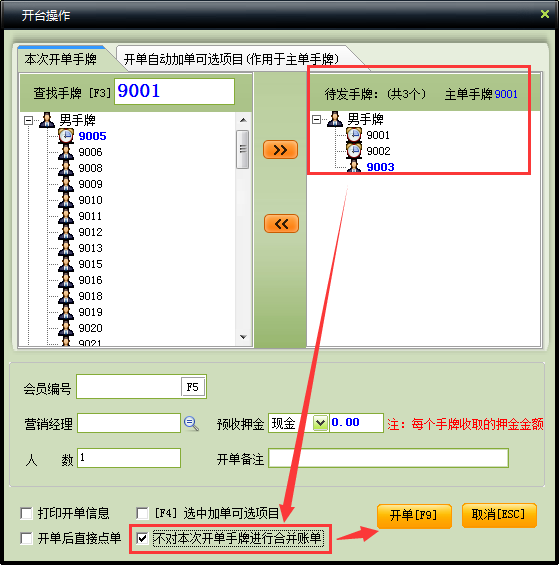559x565 pixels.
Task: Click the 开单备注 remark input field
Action: [x=389, y=458]
